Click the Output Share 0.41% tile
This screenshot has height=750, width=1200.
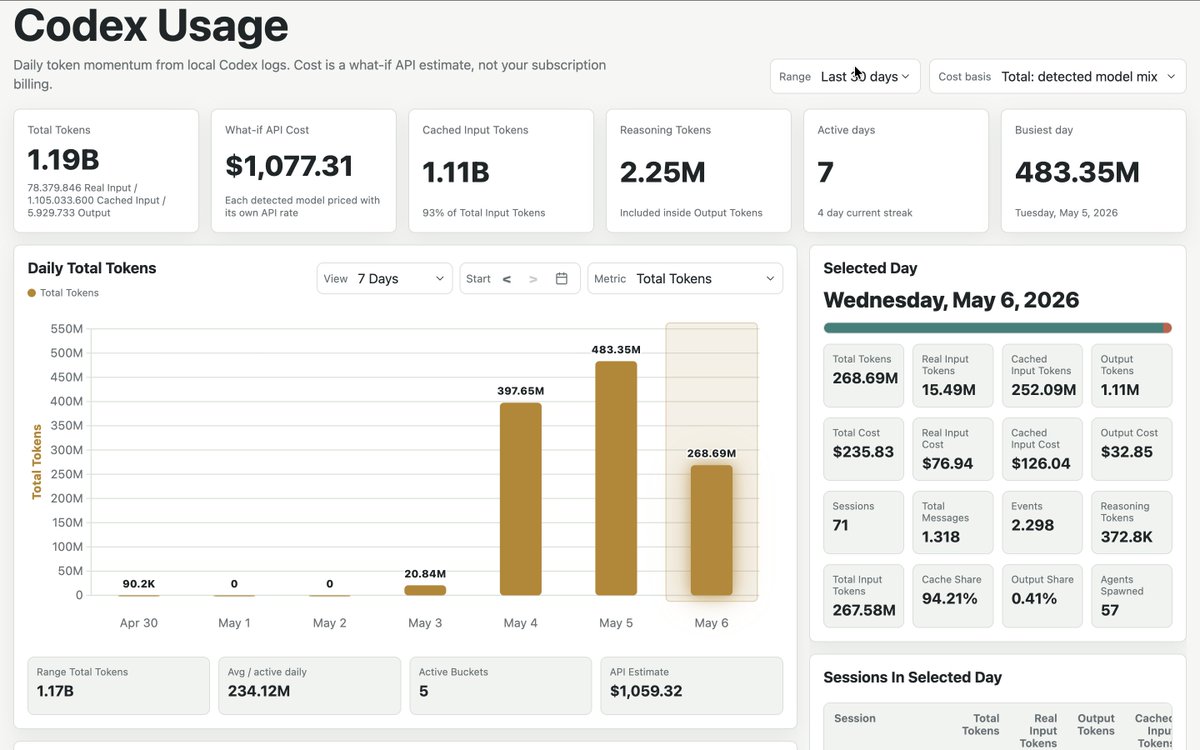click(1042, 596)
